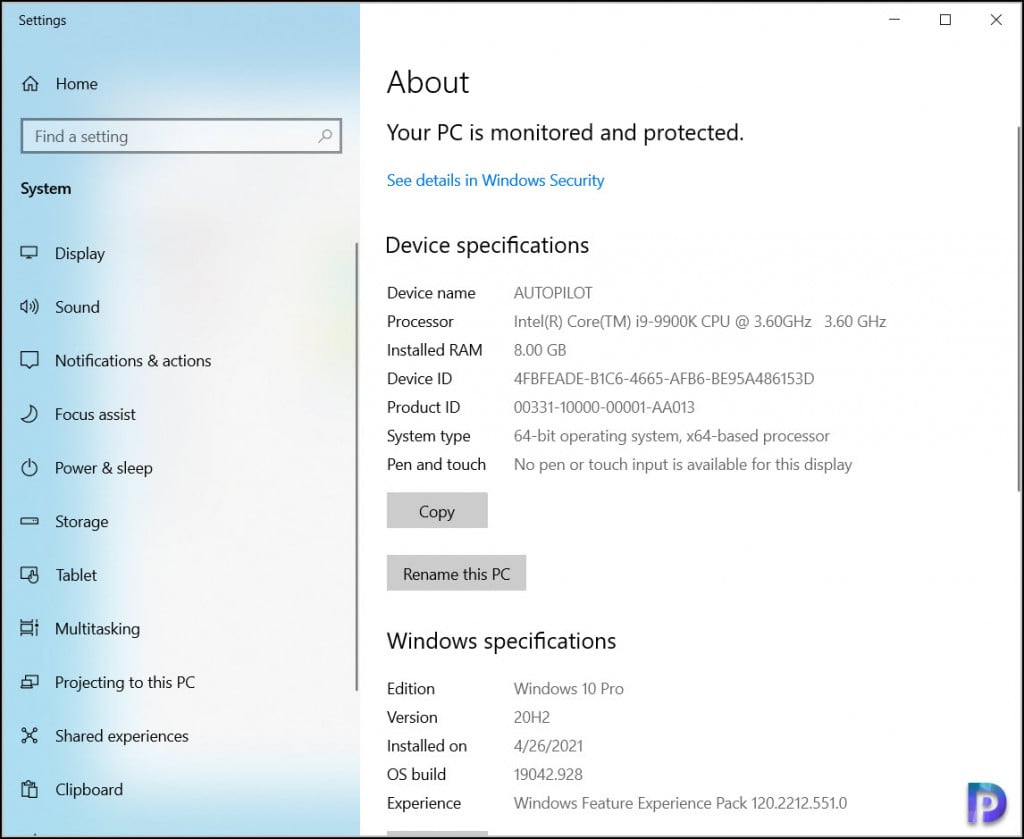
Task: Click the Storage drive icon
Action: point(29,521)
